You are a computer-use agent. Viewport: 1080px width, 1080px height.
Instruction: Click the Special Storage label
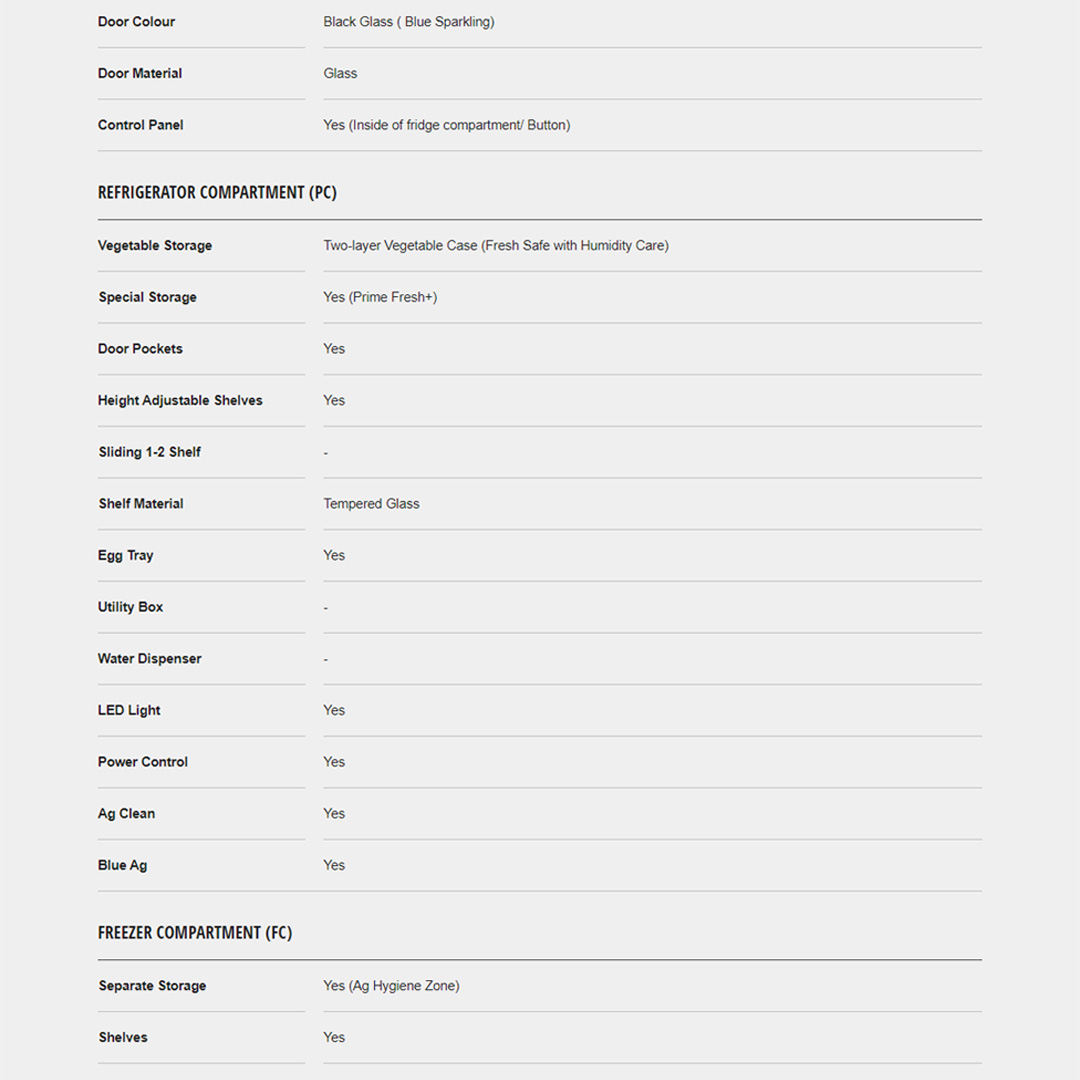pyautogui.click(x=147, y=297)
